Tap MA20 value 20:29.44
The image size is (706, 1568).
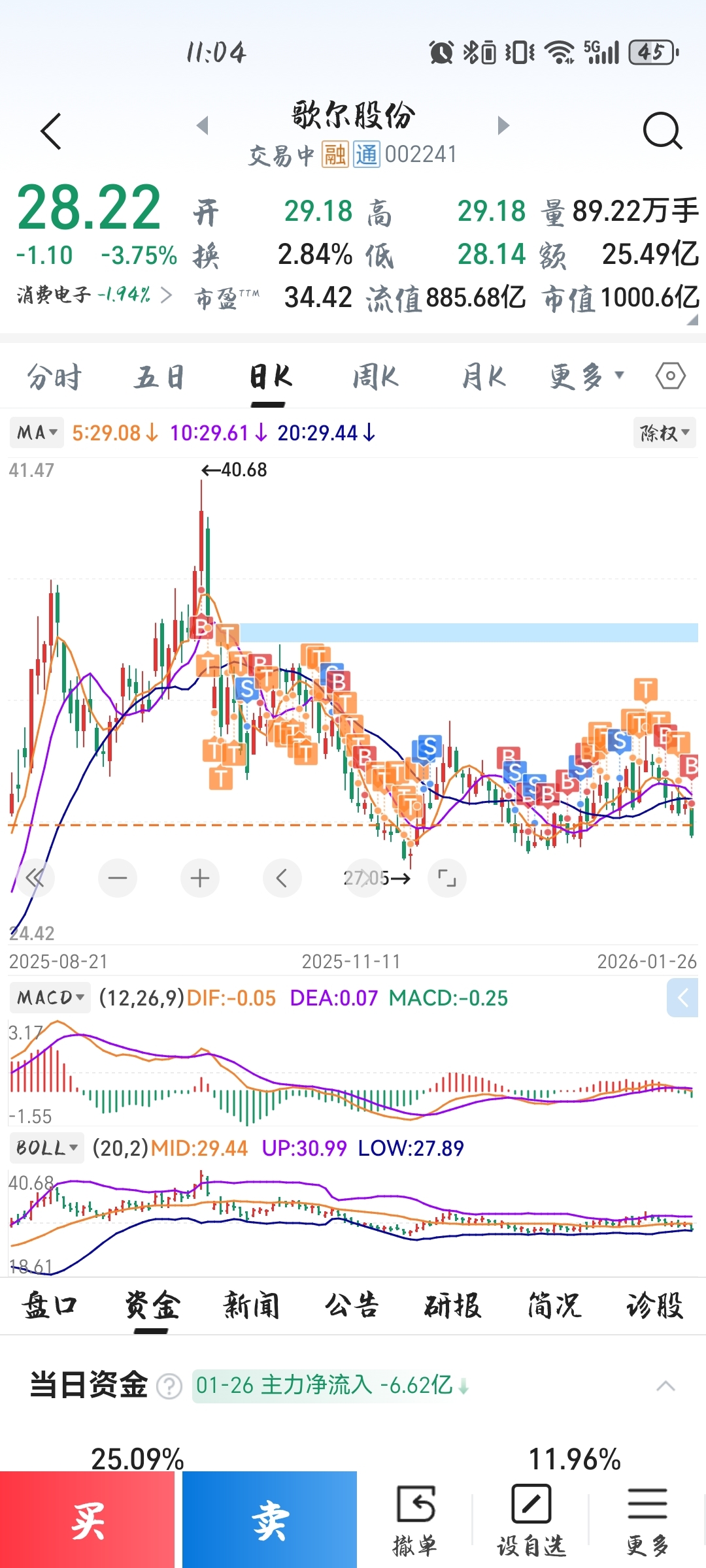point(326,433)
